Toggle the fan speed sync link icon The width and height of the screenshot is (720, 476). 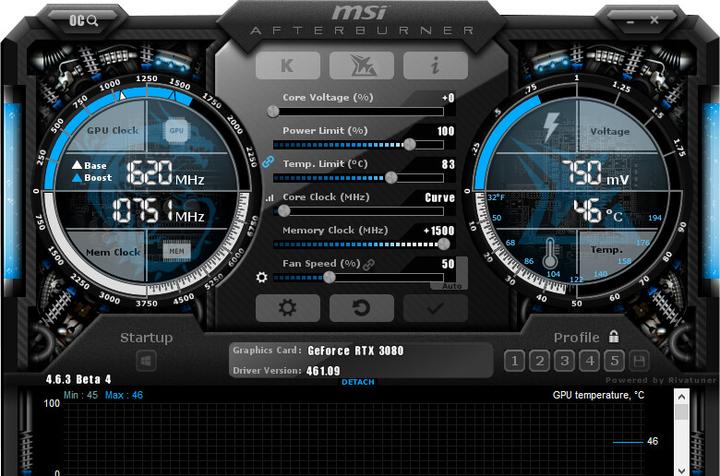point(369,264)
